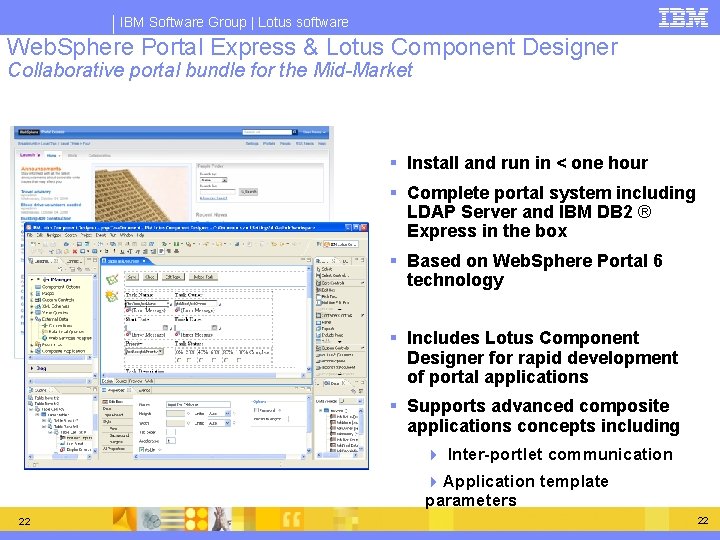Expand the Pages node in navigator tree
Image resolution: width=720 pixels, height=540 pixels.
point(32,293)
